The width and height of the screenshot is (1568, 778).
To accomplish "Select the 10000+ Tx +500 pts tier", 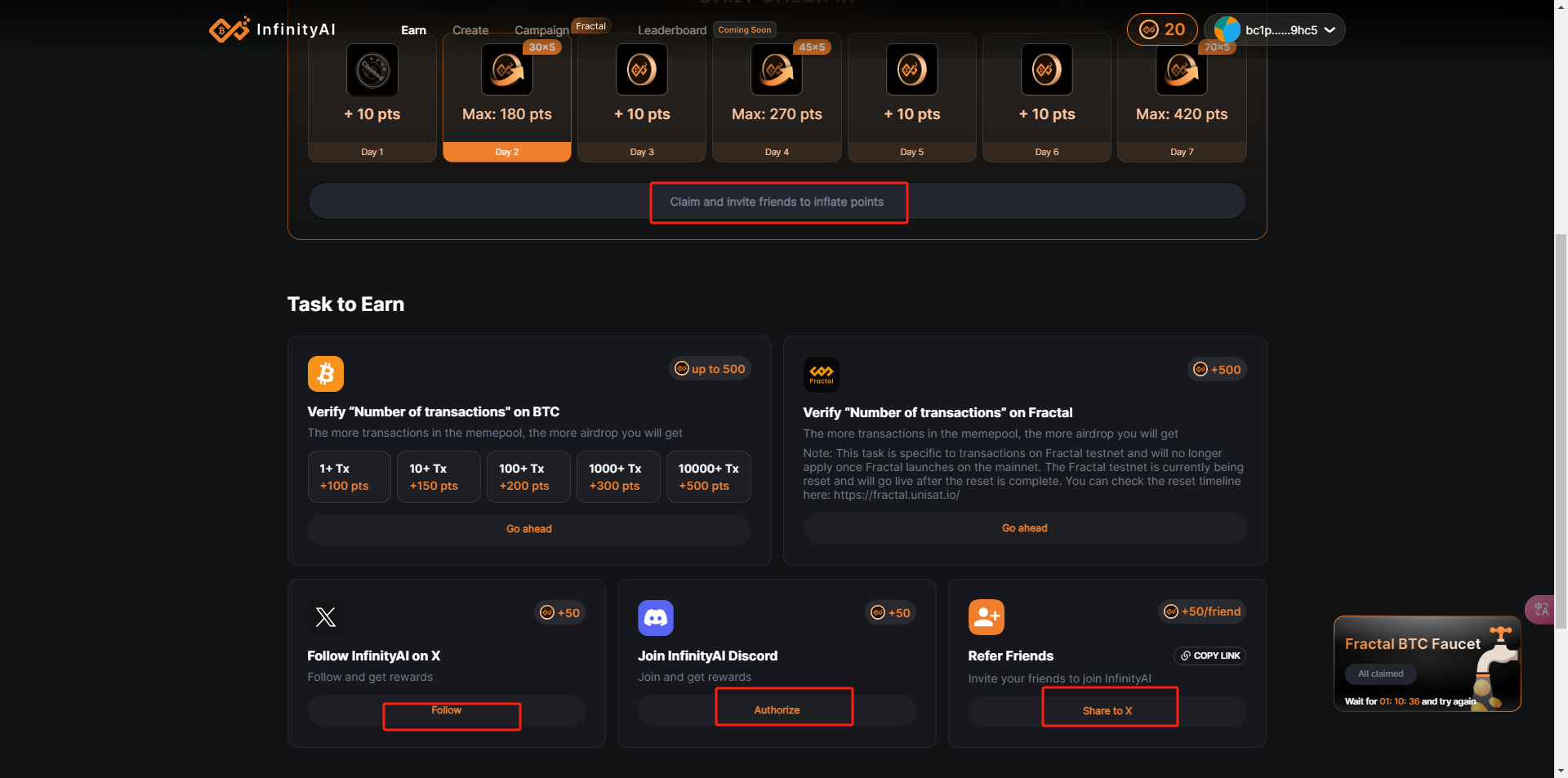I will click(708, 477).
